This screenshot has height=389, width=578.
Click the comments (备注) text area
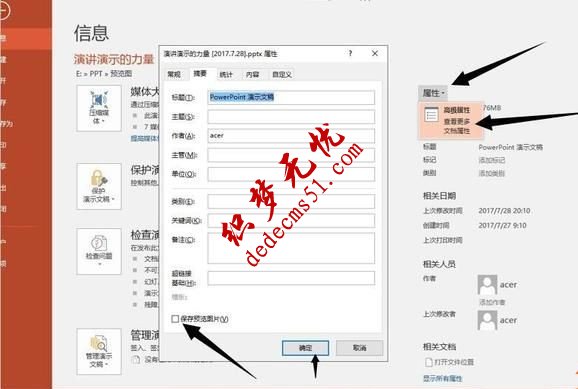tap(291, 248)
